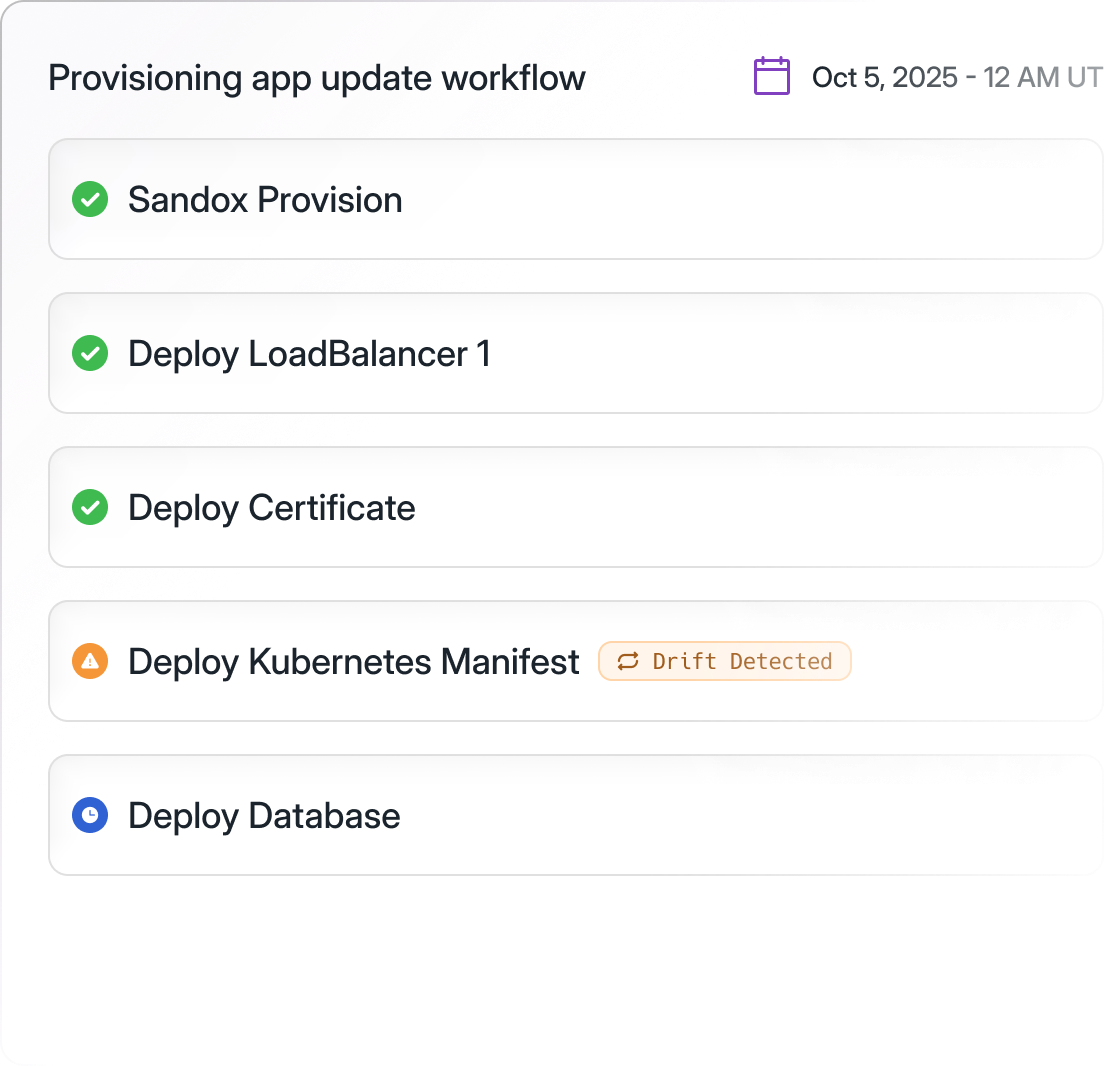The width and height of the screenshot is (1108, 1066).
Task: Click the sync arrows icon in the drift badge
Action: pyautogui.click(x=628, y=662)
